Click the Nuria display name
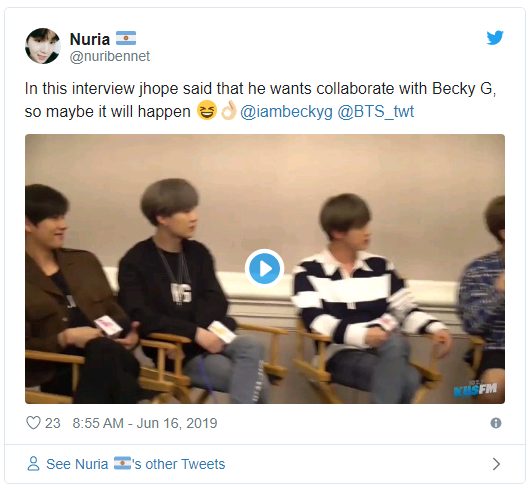Image resolution: width=530 pixels, height=490 pixels. pyautogui.click(x=90, y=39)
